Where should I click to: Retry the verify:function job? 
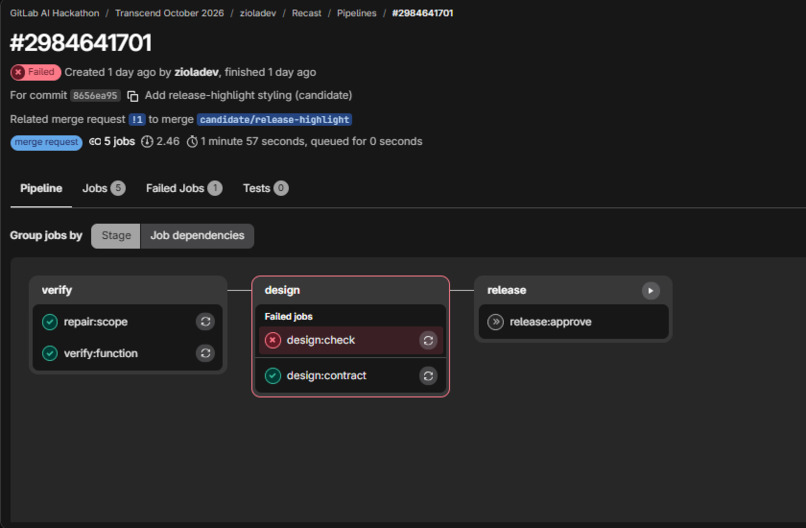[x=205, y=353]
